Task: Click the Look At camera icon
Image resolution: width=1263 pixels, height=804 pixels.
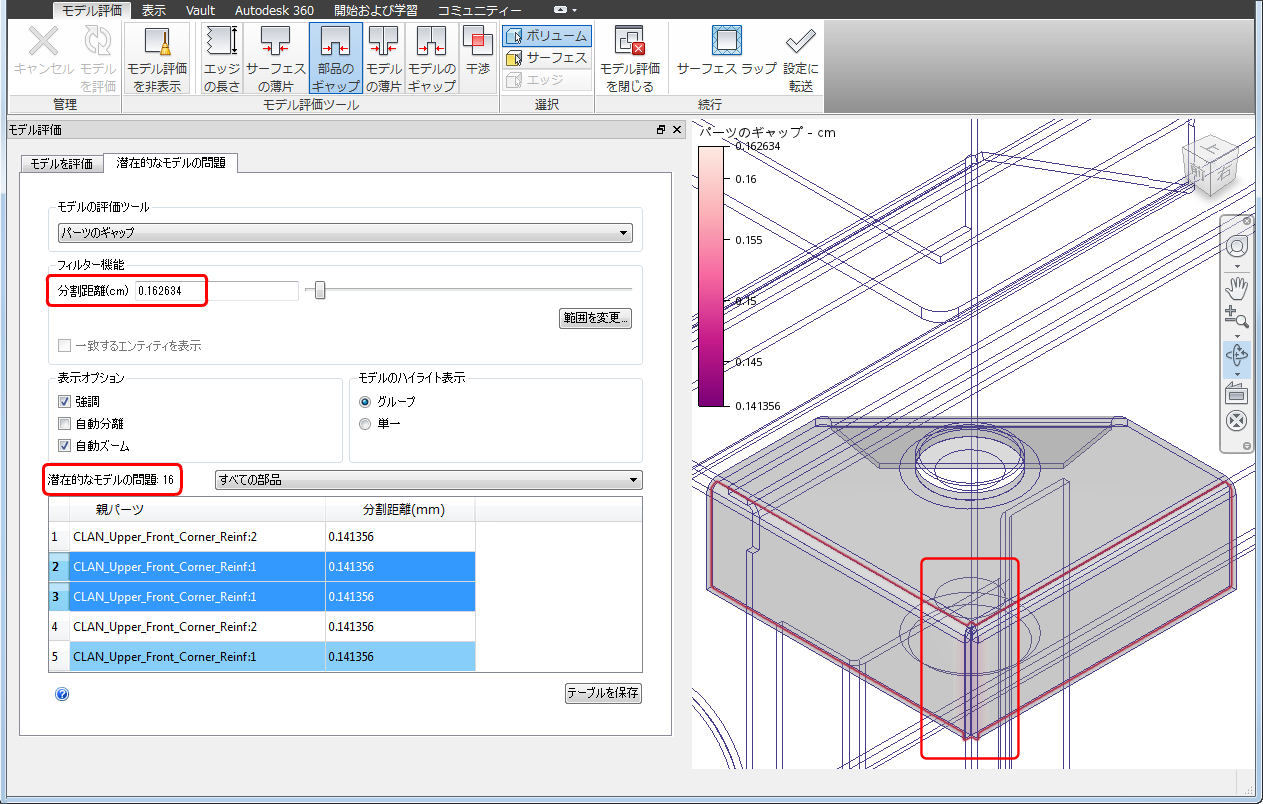Action: click(x=1236, y=393)
